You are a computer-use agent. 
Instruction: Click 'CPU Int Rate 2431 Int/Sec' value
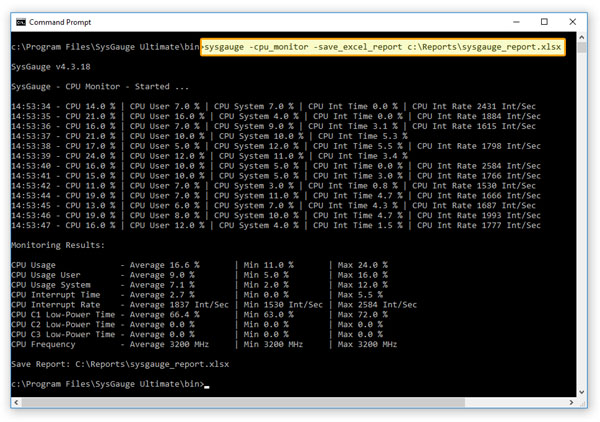(474, 106)
